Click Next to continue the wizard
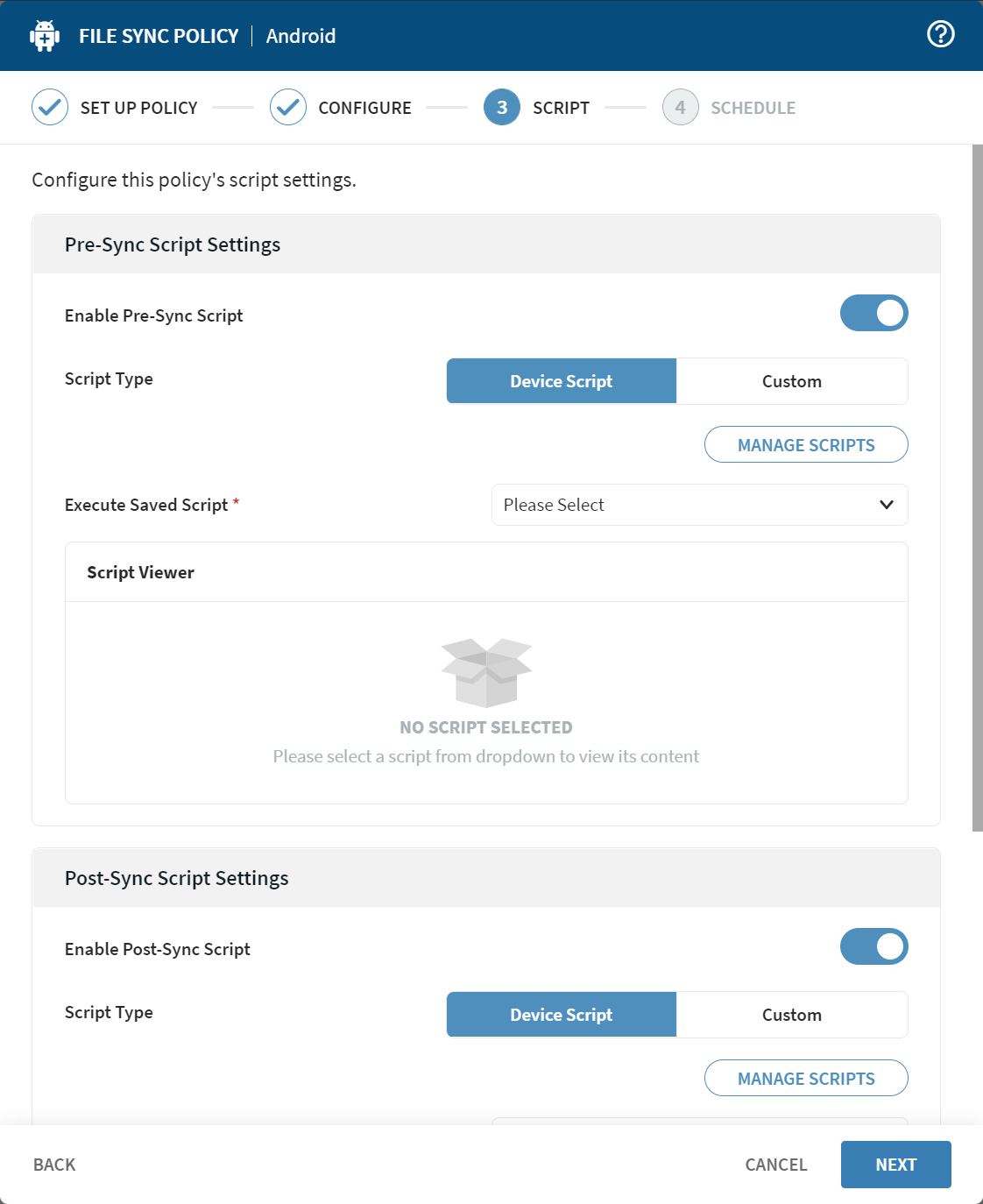 pos(895,1164)
